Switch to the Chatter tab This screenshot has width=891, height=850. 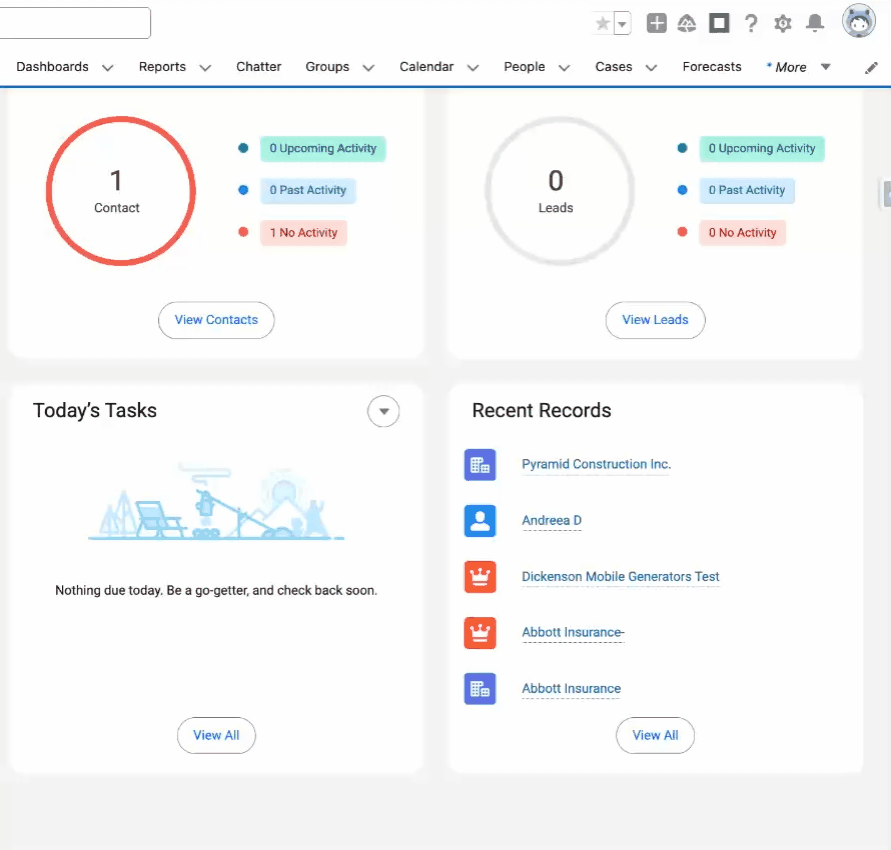coord(258,67)
